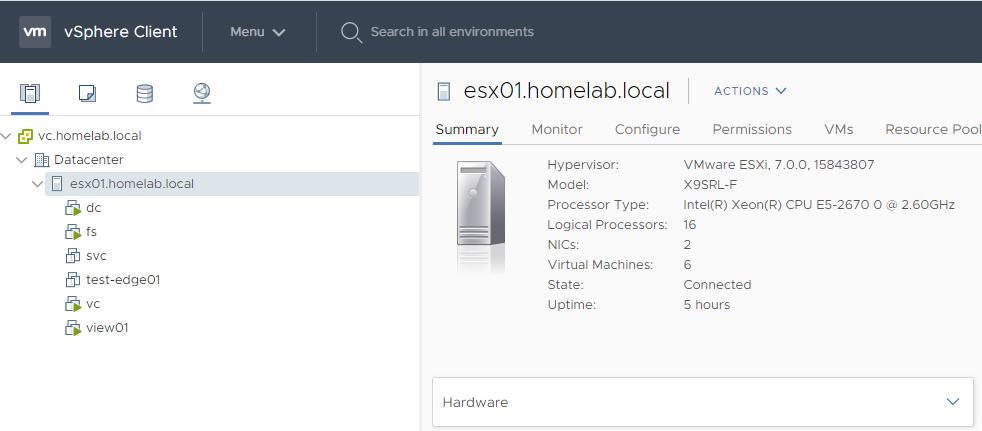Open the ACTIONS dropdown for the host
Image resolution: width=982 pixels, height=431 pixels.
click(x=750, y=91)
